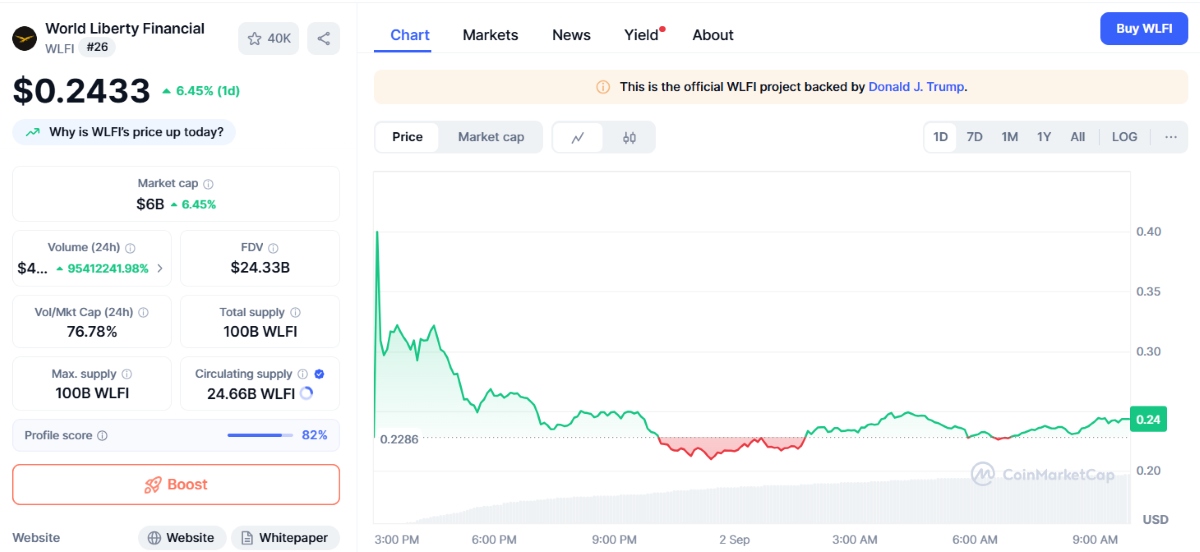Click Vol/Mkt Cap (24h) info icon
This screenshot has height=552, width=1200.
click(x=143, y=312)
